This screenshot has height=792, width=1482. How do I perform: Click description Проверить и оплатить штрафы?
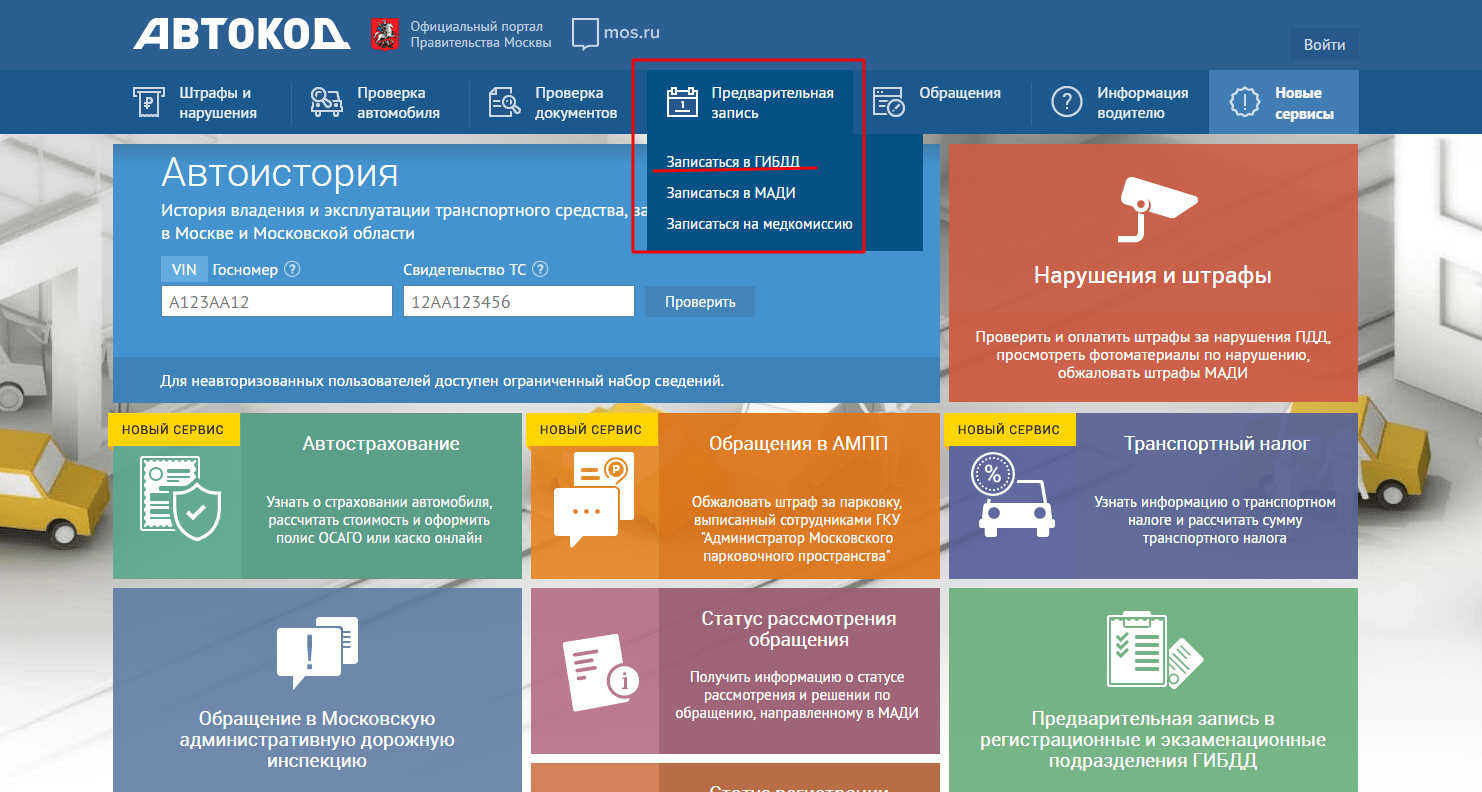pyautogui.click(x=1153, y=355)
